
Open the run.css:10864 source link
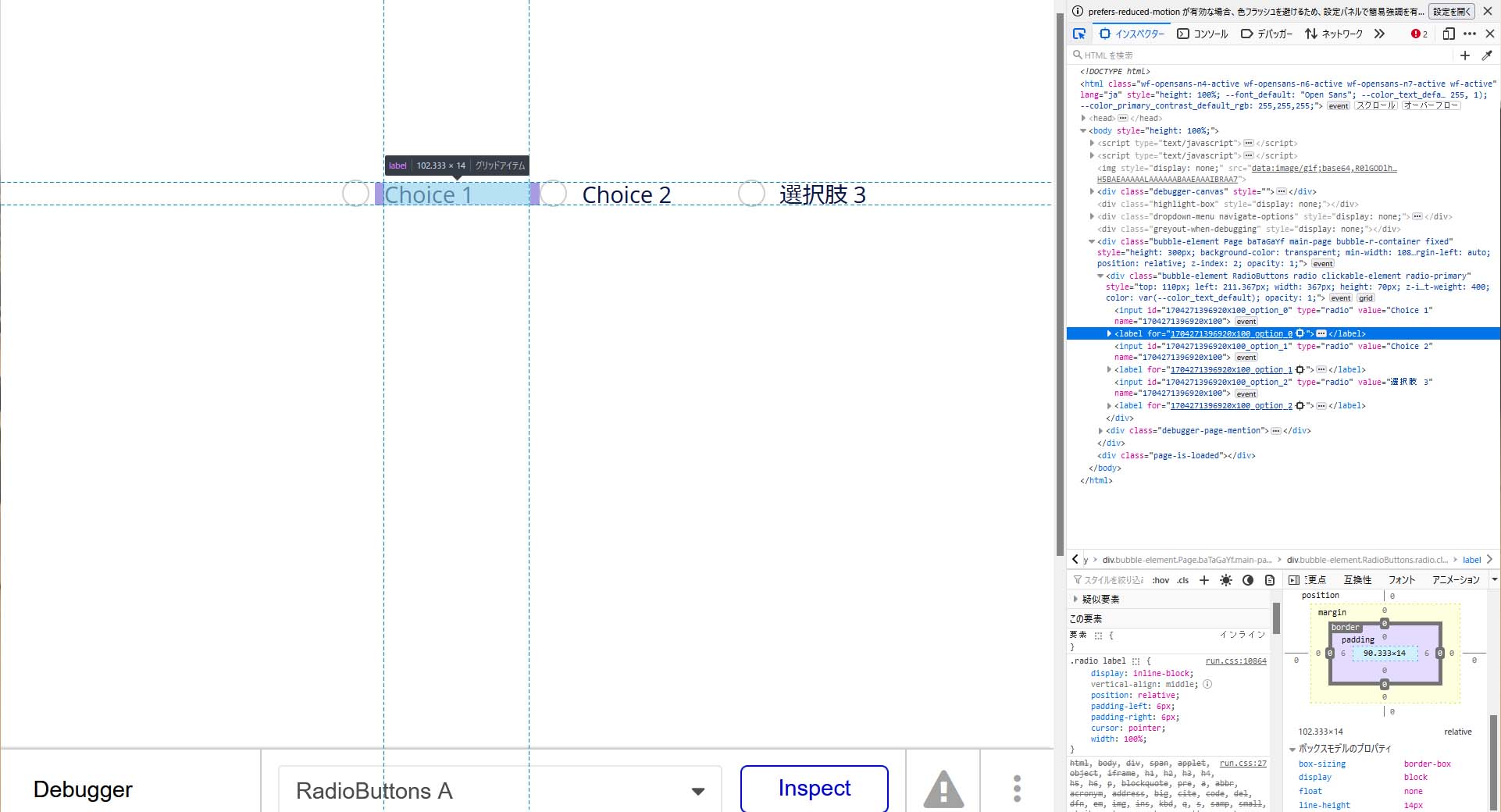1236,661
